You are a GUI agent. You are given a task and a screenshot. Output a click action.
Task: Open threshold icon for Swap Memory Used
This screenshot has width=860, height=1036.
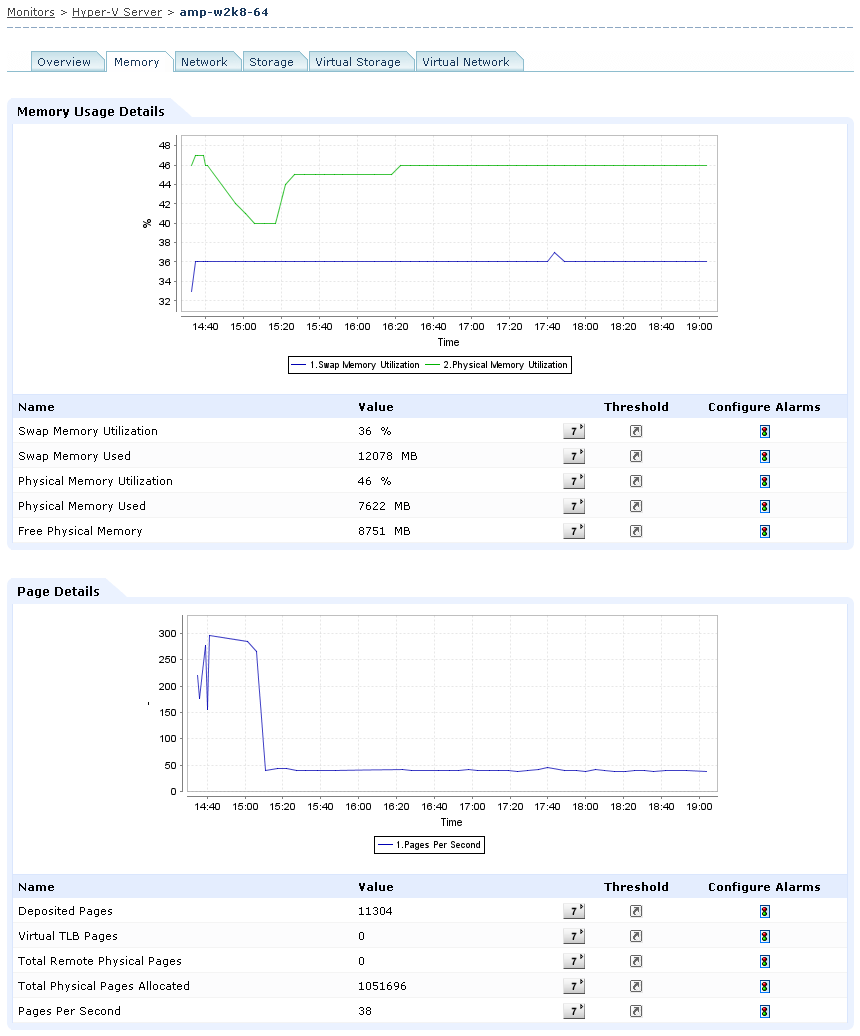pos(636,457)
